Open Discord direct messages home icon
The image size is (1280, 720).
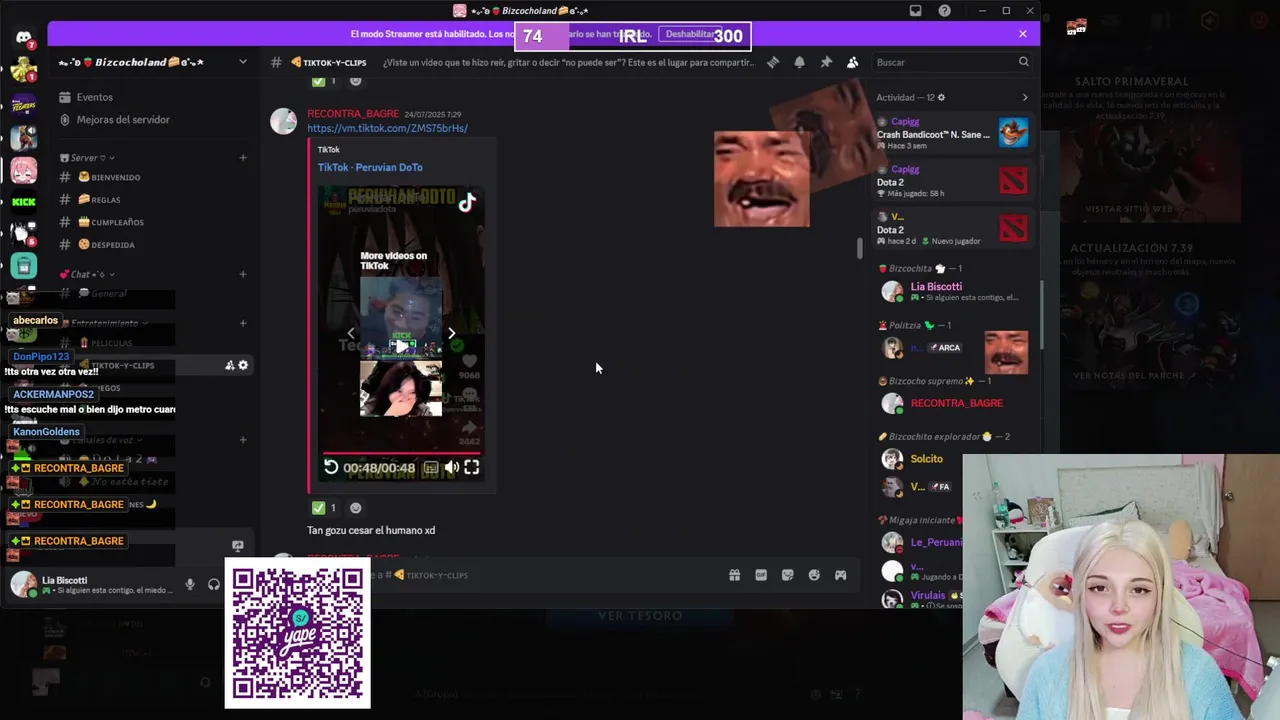click(x=24, y=38)
